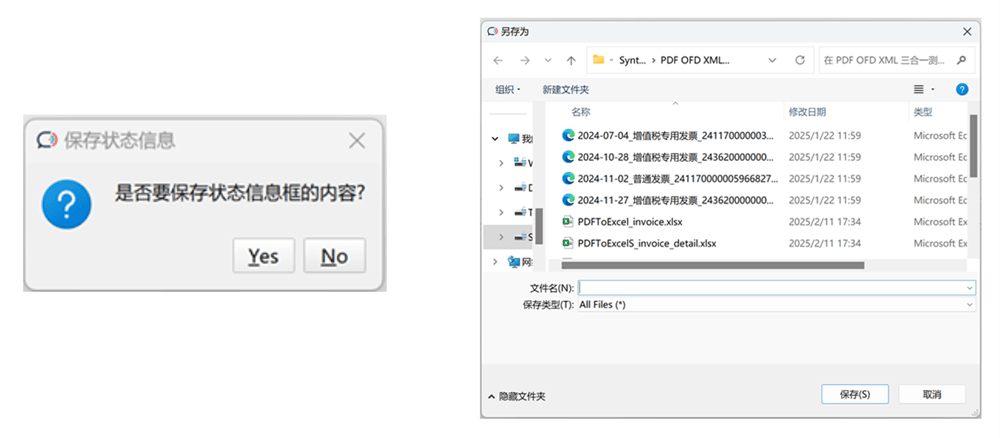This screenshot has width=1000, height=438.
Task: Click the view layout list icon
Action: 918,90
